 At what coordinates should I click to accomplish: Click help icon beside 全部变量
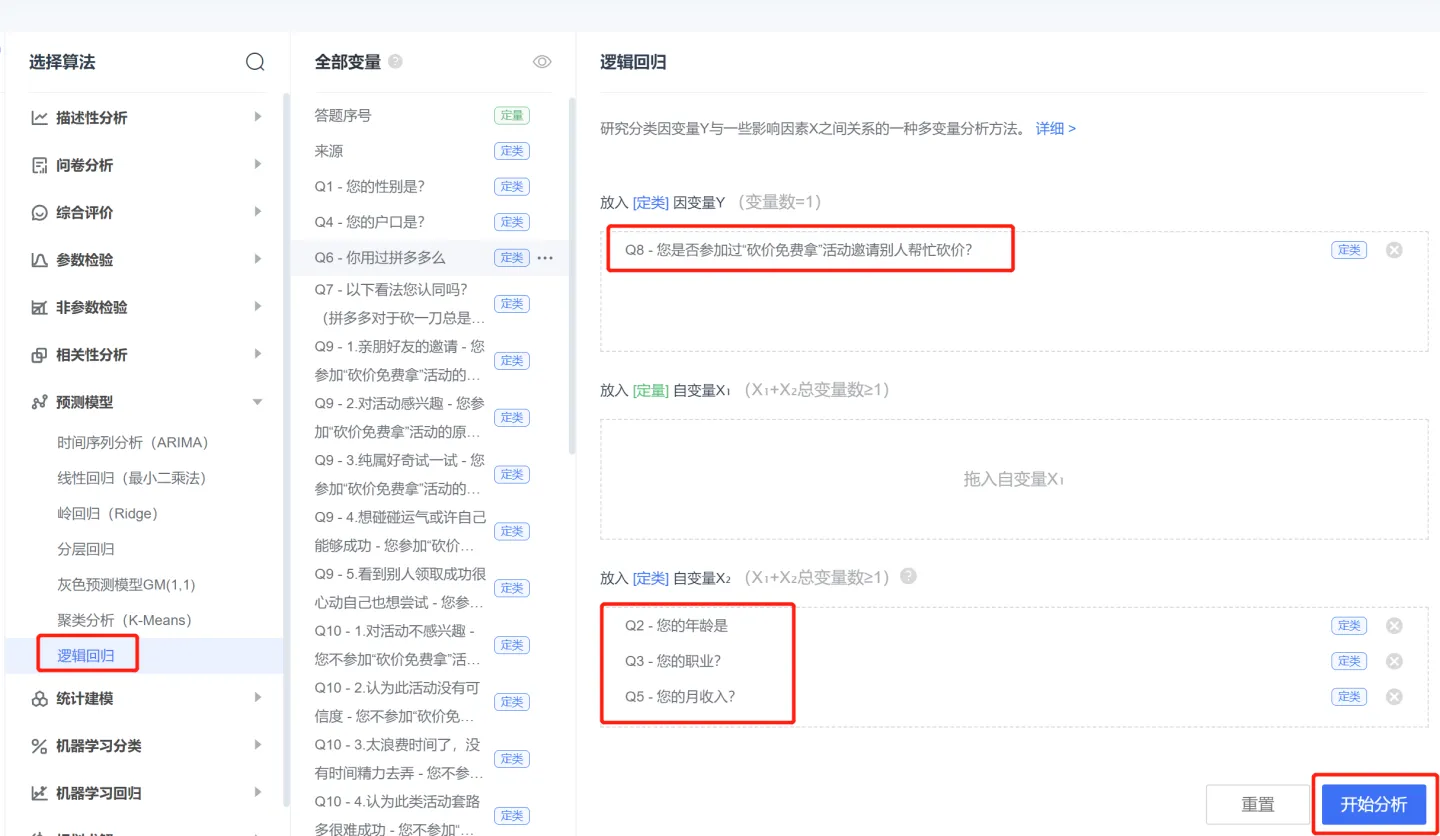(396, 62)
